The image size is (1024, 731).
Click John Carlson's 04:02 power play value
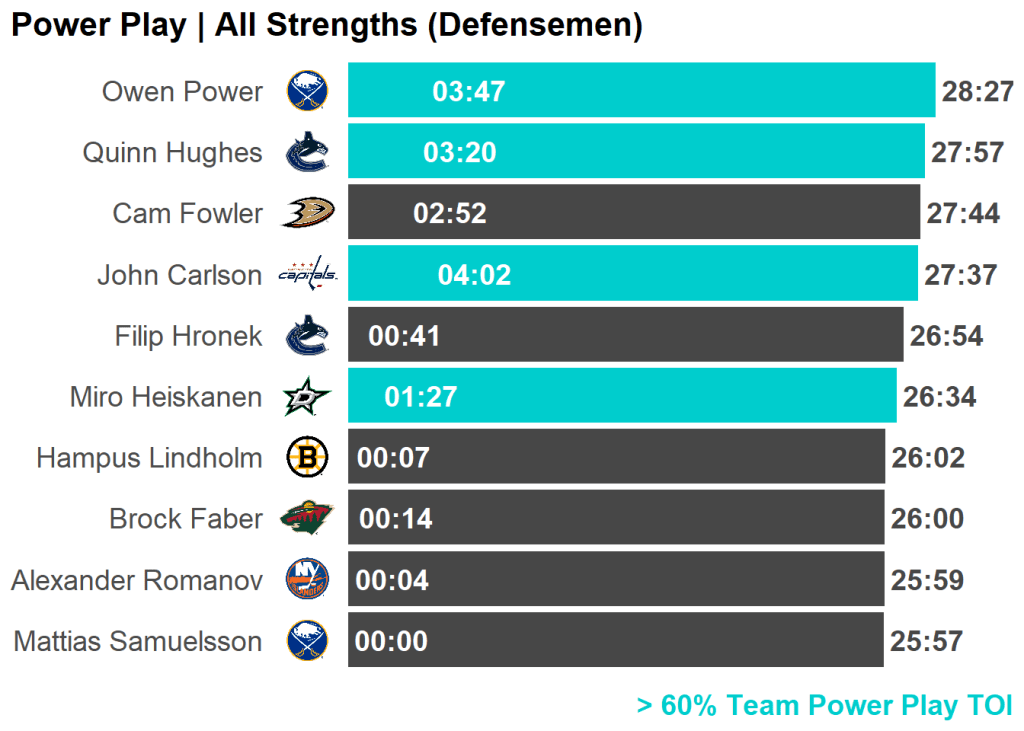click(x=474, y=274)
